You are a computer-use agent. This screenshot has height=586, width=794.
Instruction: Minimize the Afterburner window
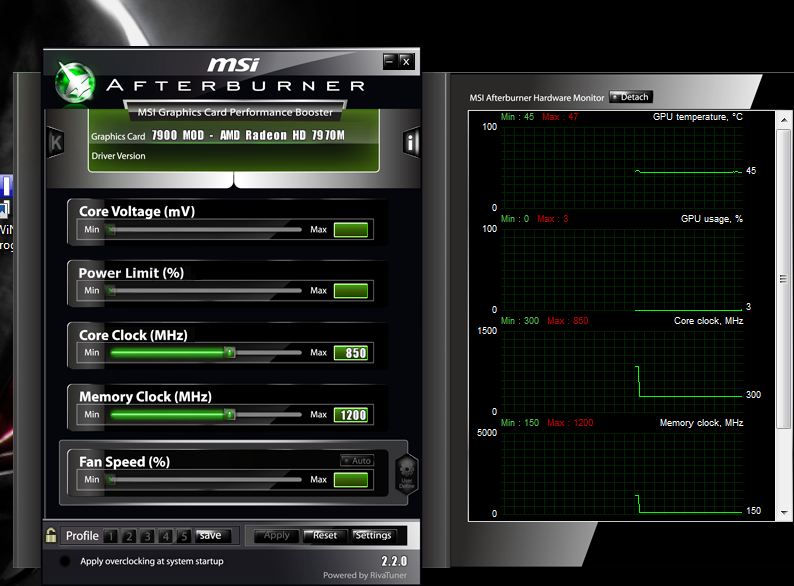389,61
